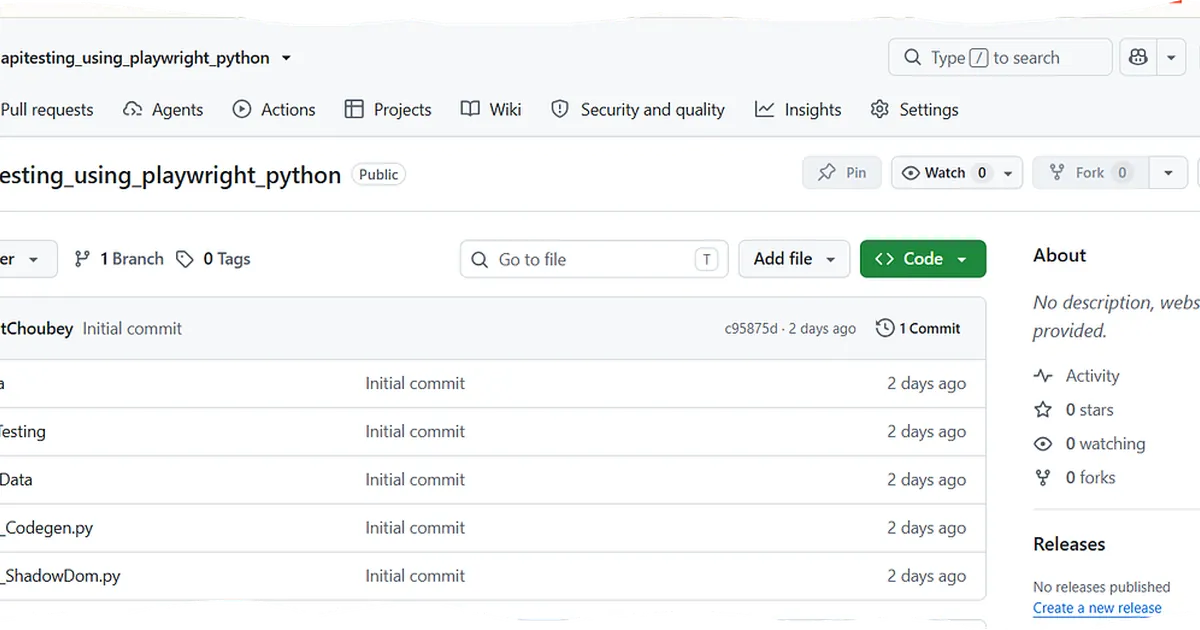The image size is (1200, 630).
Task: Click the clock history icon beside 1 Commit
Action: [x=885, y=328]
